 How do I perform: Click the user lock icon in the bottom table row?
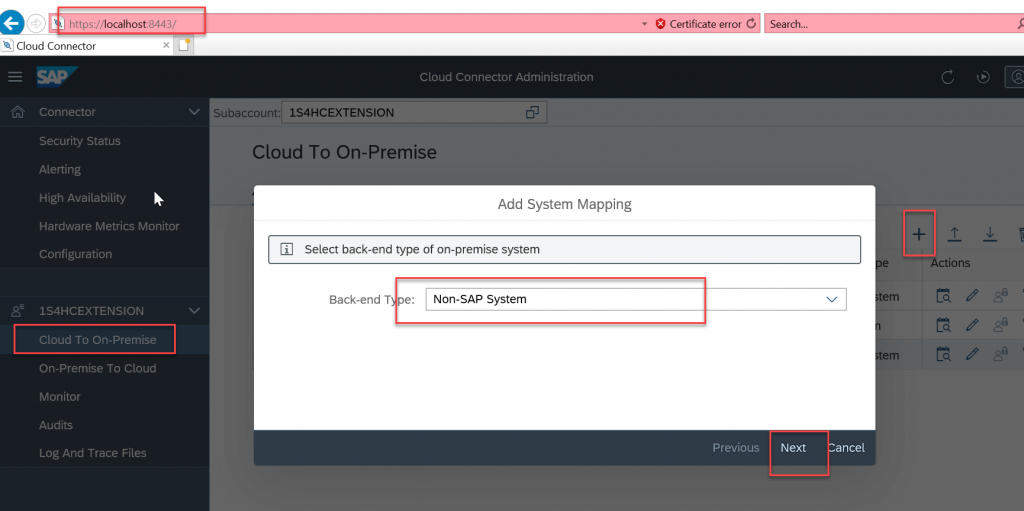point(1000,355)
